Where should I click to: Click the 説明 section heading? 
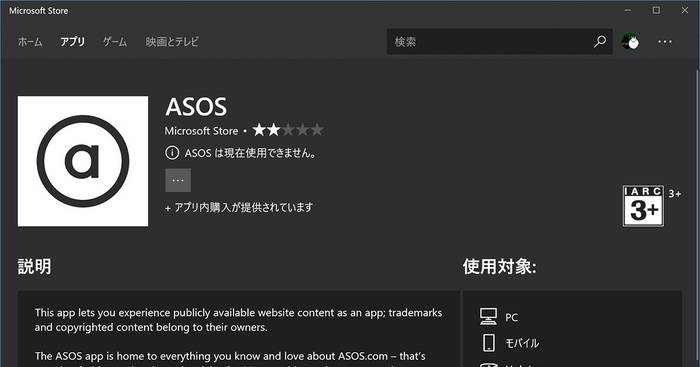pos(34,267)
